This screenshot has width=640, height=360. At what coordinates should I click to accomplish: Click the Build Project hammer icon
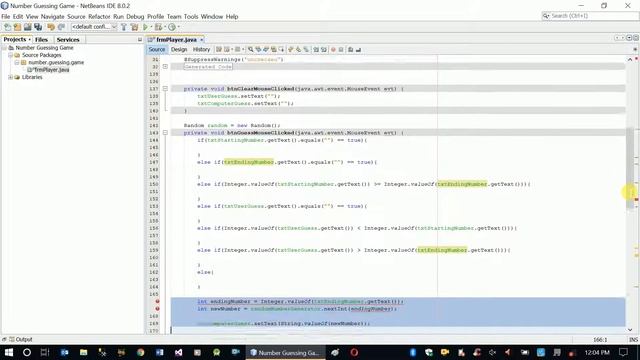(124, 27)
